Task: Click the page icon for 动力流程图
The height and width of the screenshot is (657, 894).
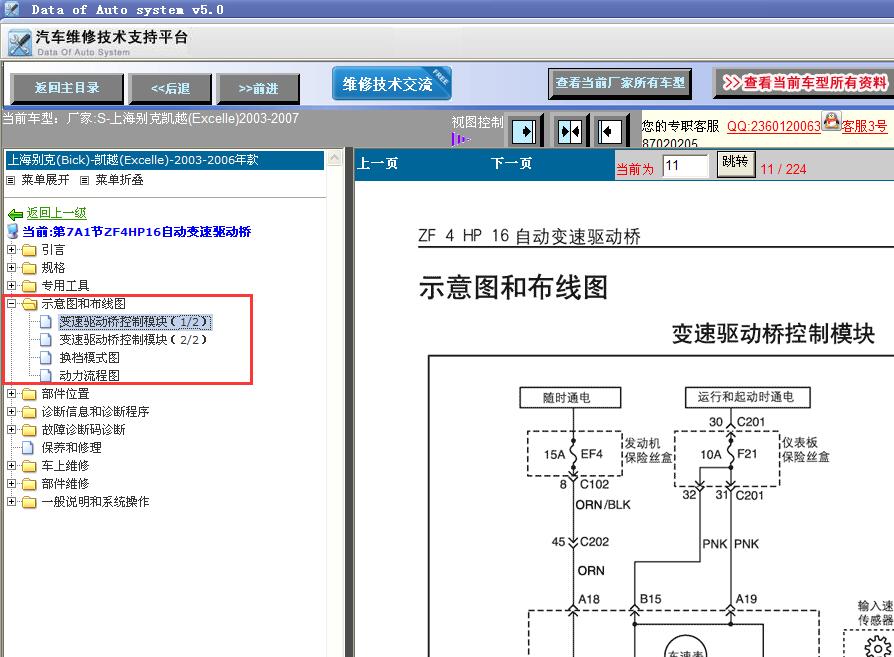Action: click(x=46, y=375)
